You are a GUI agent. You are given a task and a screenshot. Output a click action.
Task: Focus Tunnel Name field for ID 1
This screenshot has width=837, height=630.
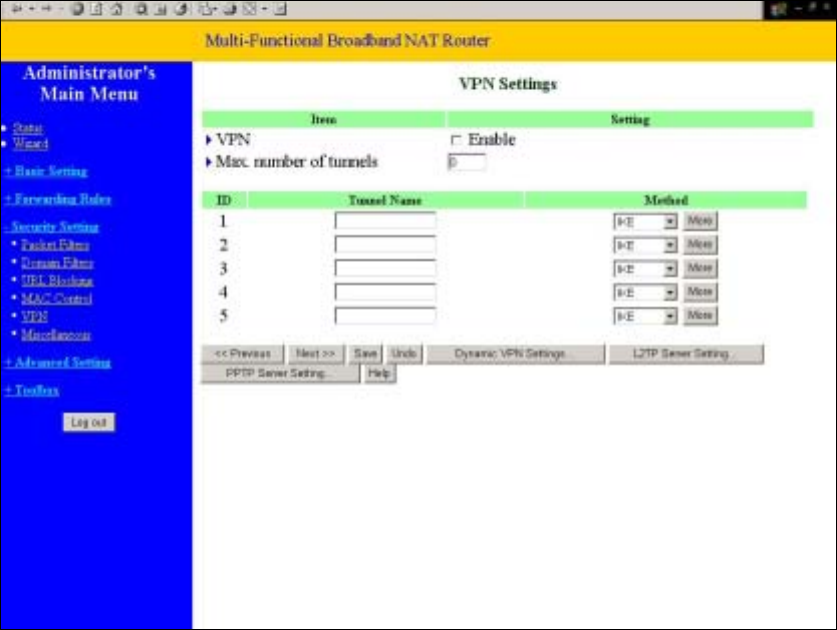point(385,220)
